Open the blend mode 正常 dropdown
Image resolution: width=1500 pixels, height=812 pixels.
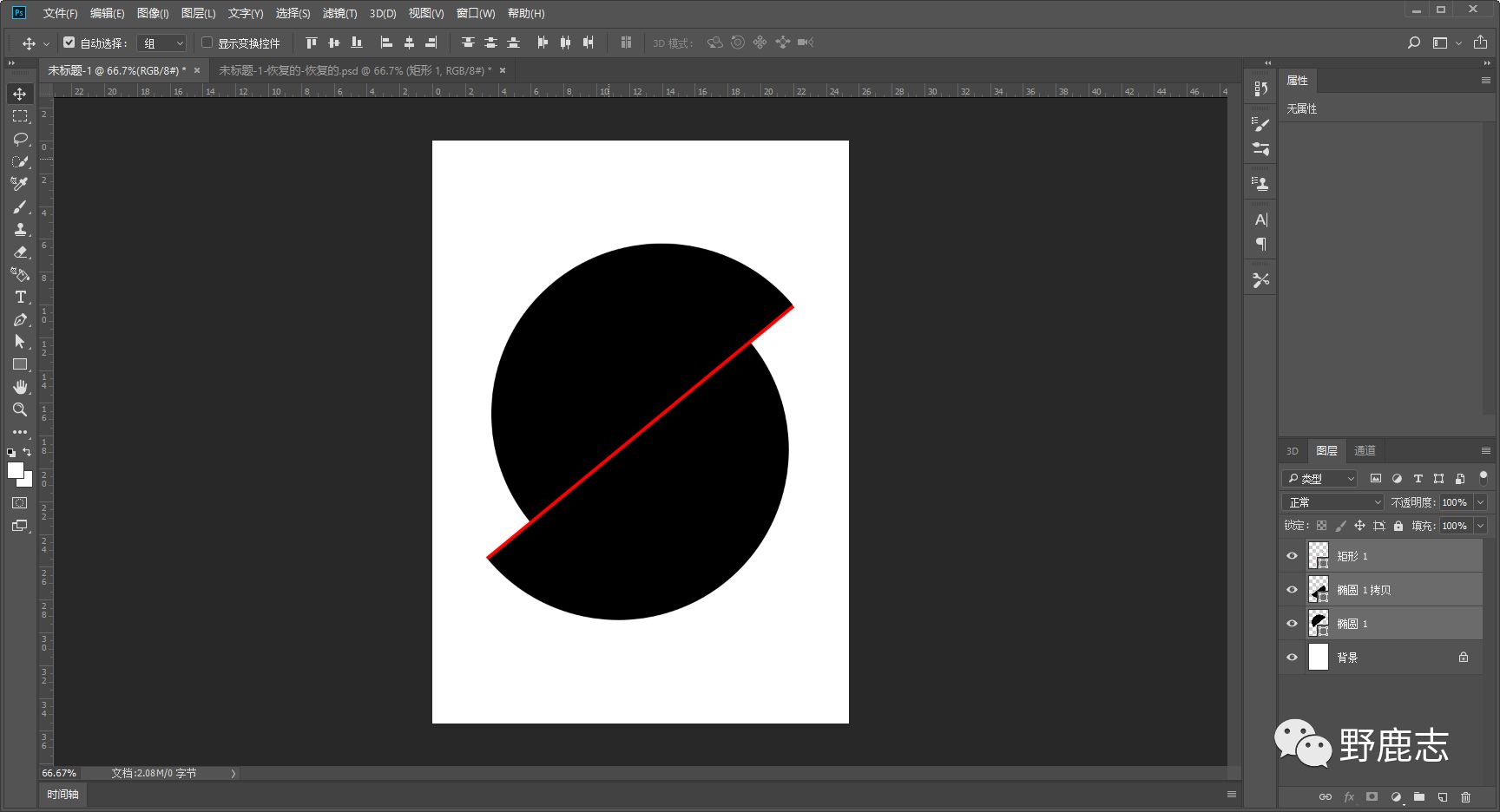pyautogui.click(x=1332, y=502)
